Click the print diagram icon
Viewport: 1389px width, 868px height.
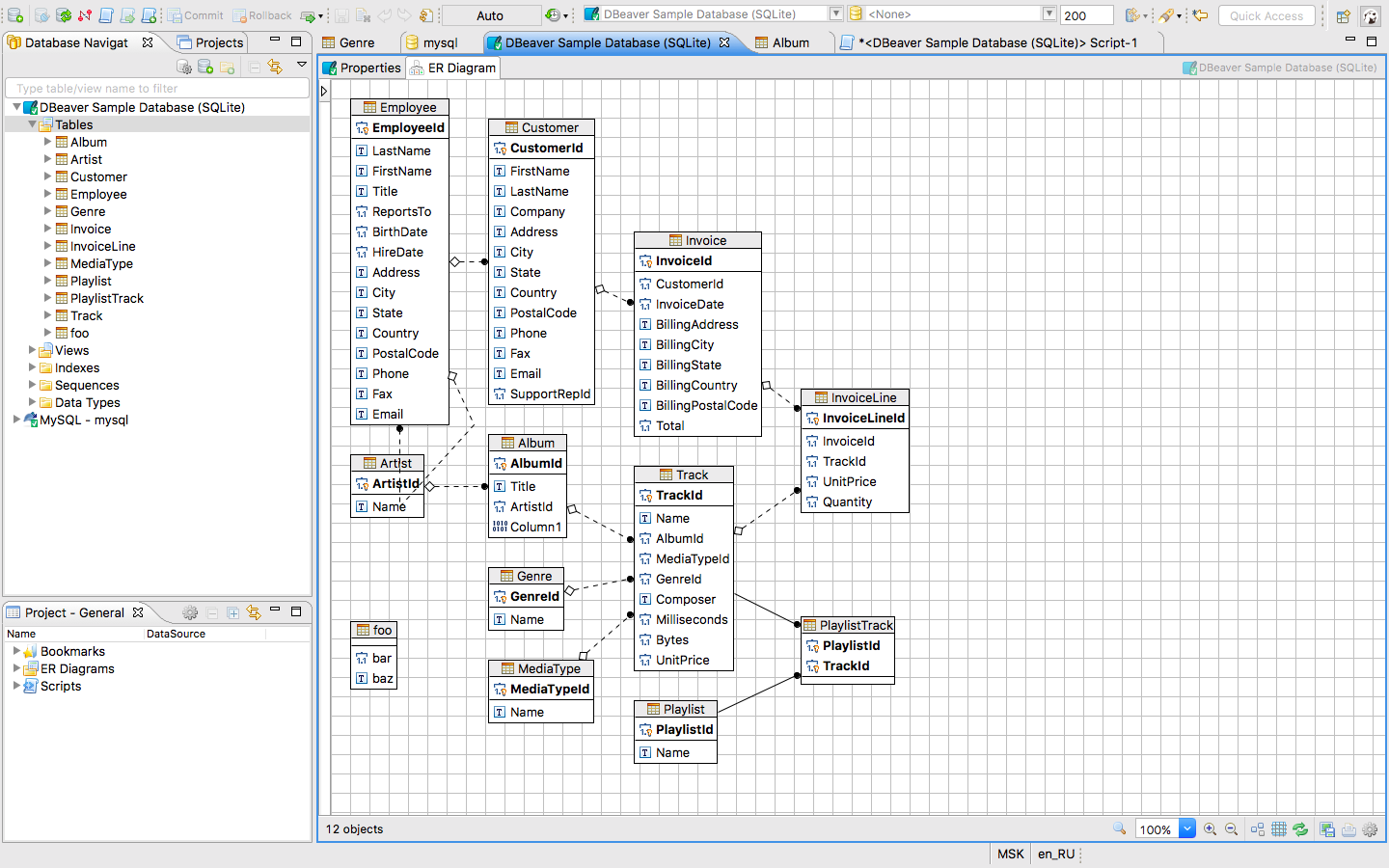1348,829
